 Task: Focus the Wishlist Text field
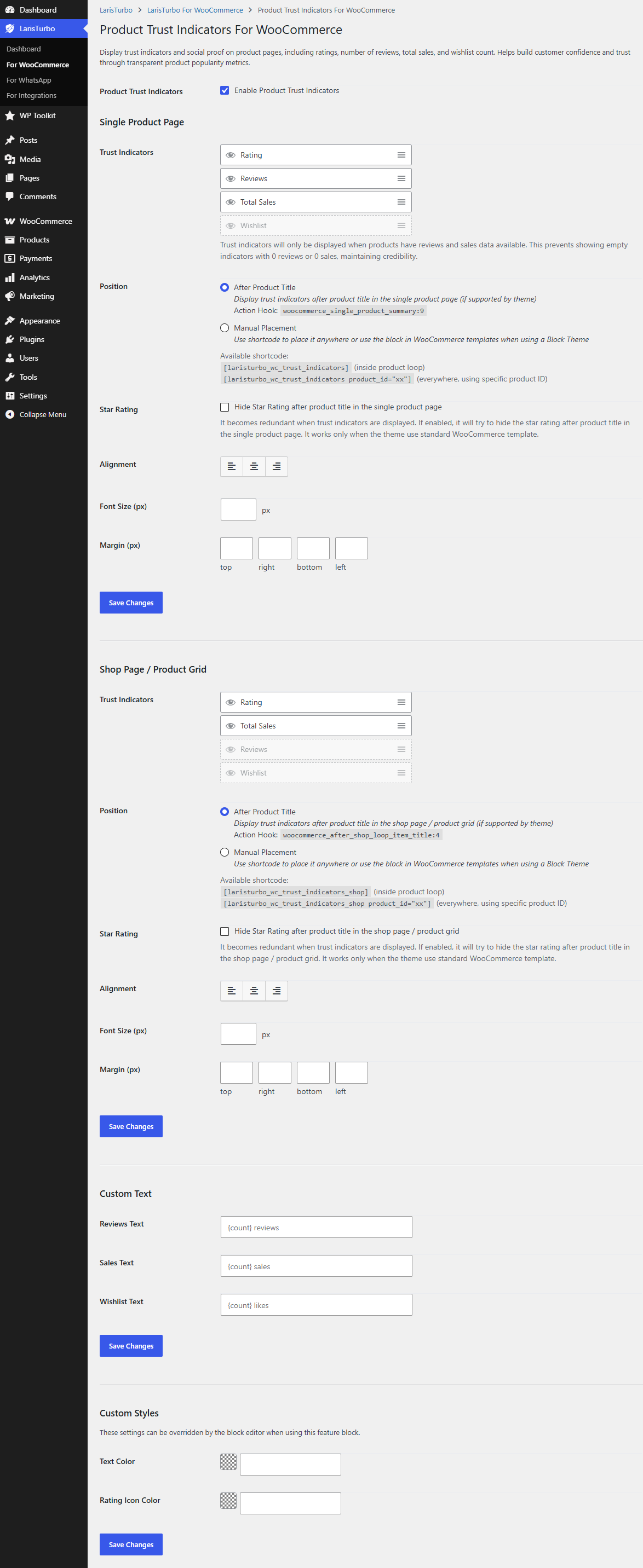pyautogui.click(x=316, y=1305)
